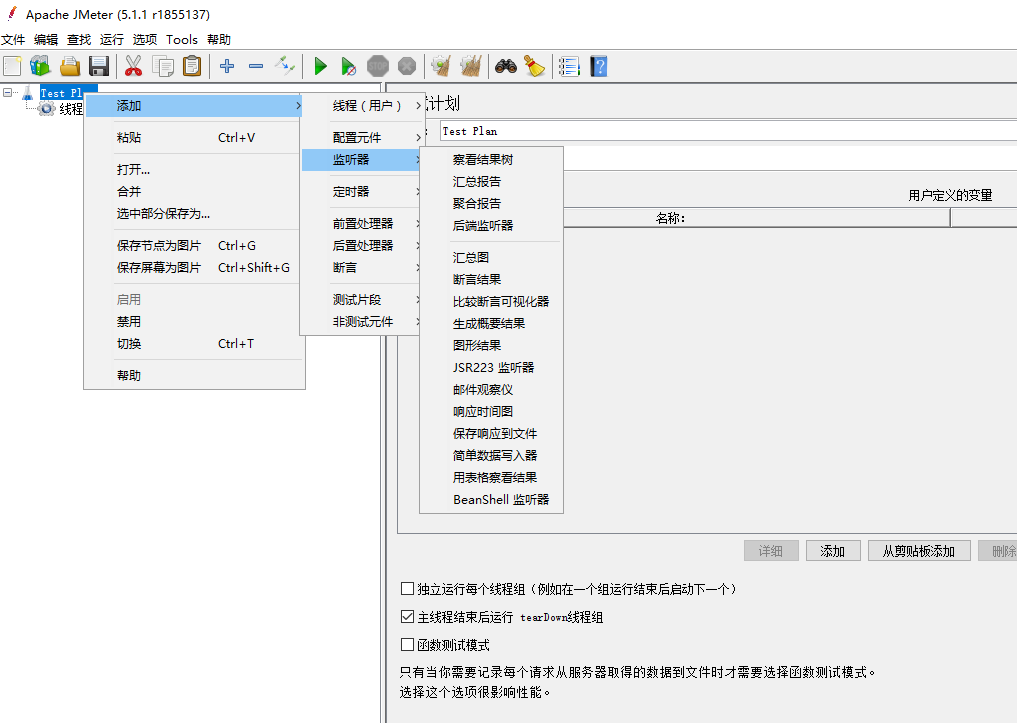Click in the Test Plan name field
Screen dimensions: 1017x723
point(728,131)
